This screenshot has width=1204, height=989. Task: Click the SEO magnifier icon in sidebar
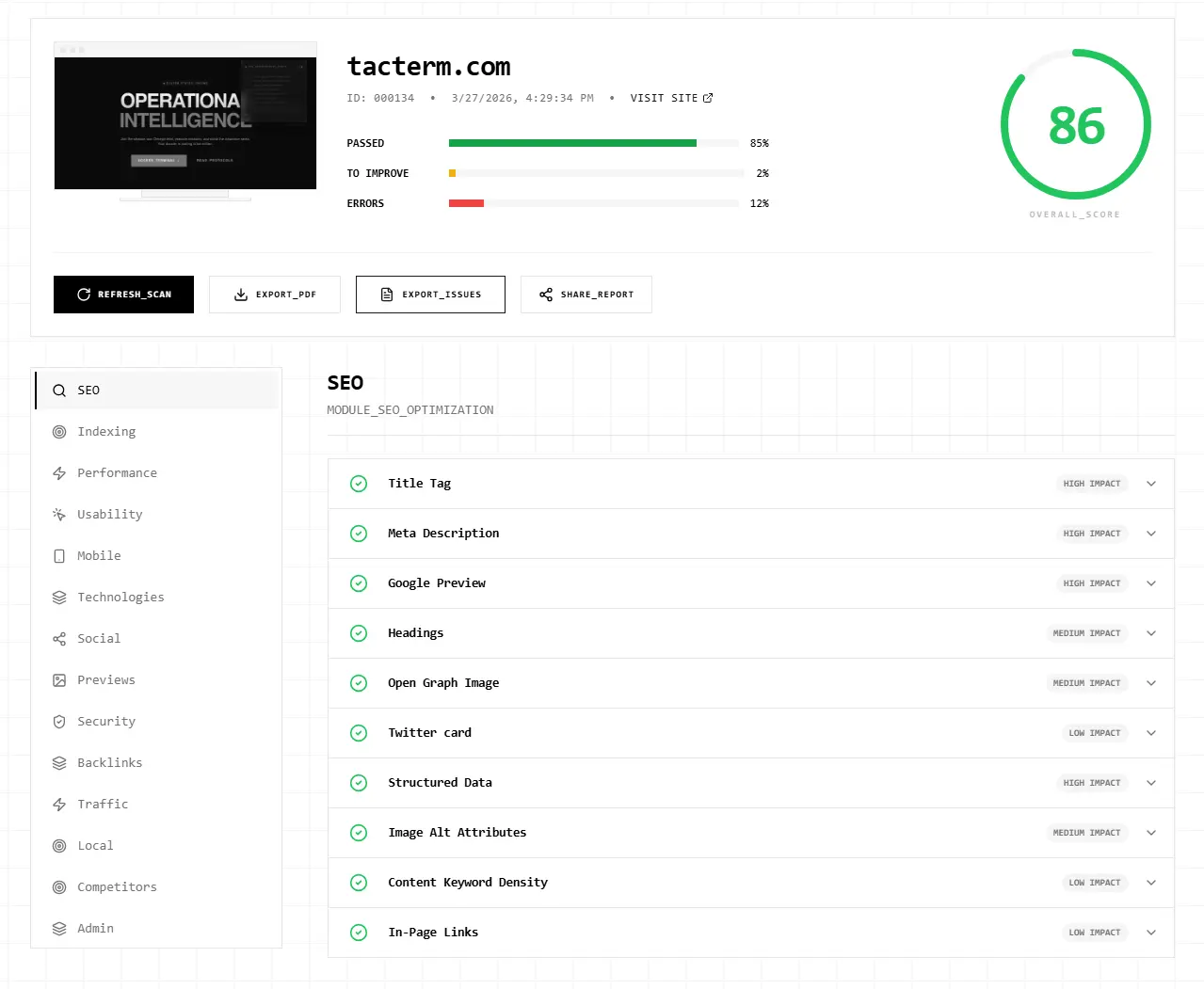pos(59,391)
